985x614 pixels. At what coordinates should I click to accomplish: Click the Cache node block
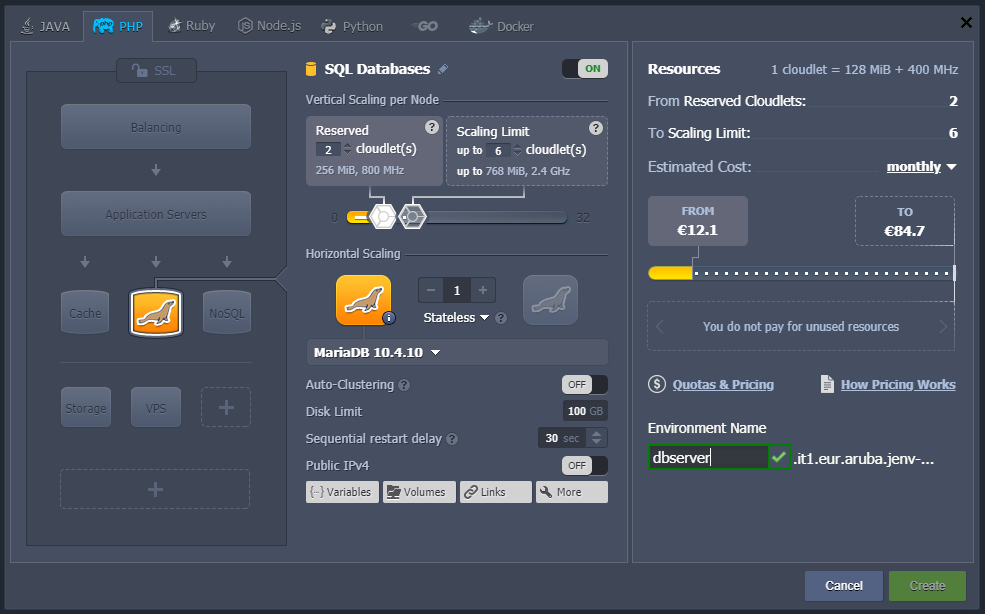(x=85, y=313)
